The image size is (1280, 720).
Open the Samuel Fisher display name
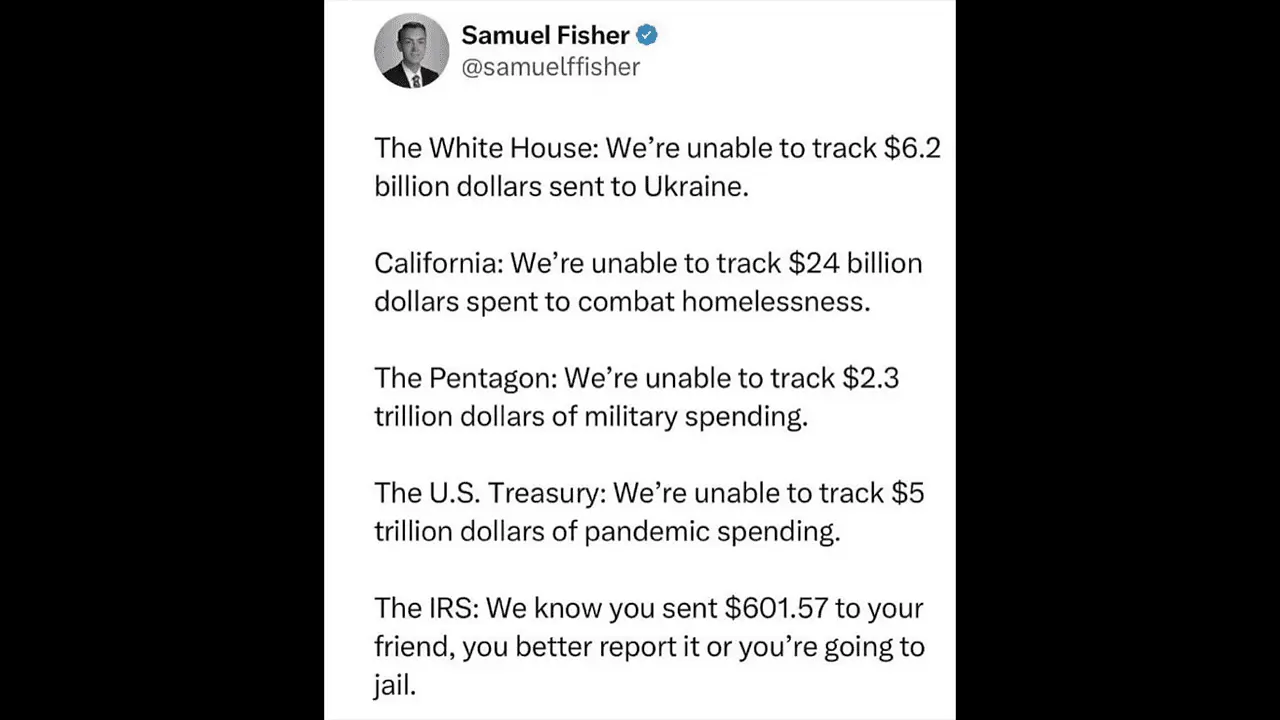[545, 35]
